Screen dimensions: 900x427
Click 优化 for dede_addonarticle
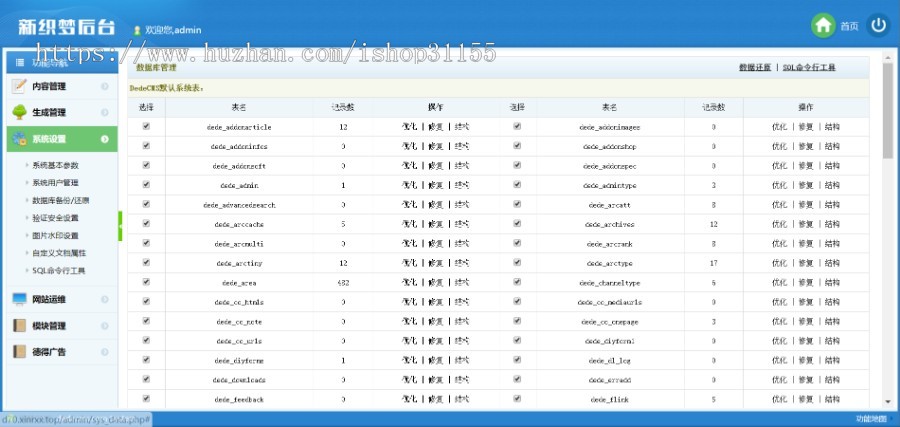point(409,127)
